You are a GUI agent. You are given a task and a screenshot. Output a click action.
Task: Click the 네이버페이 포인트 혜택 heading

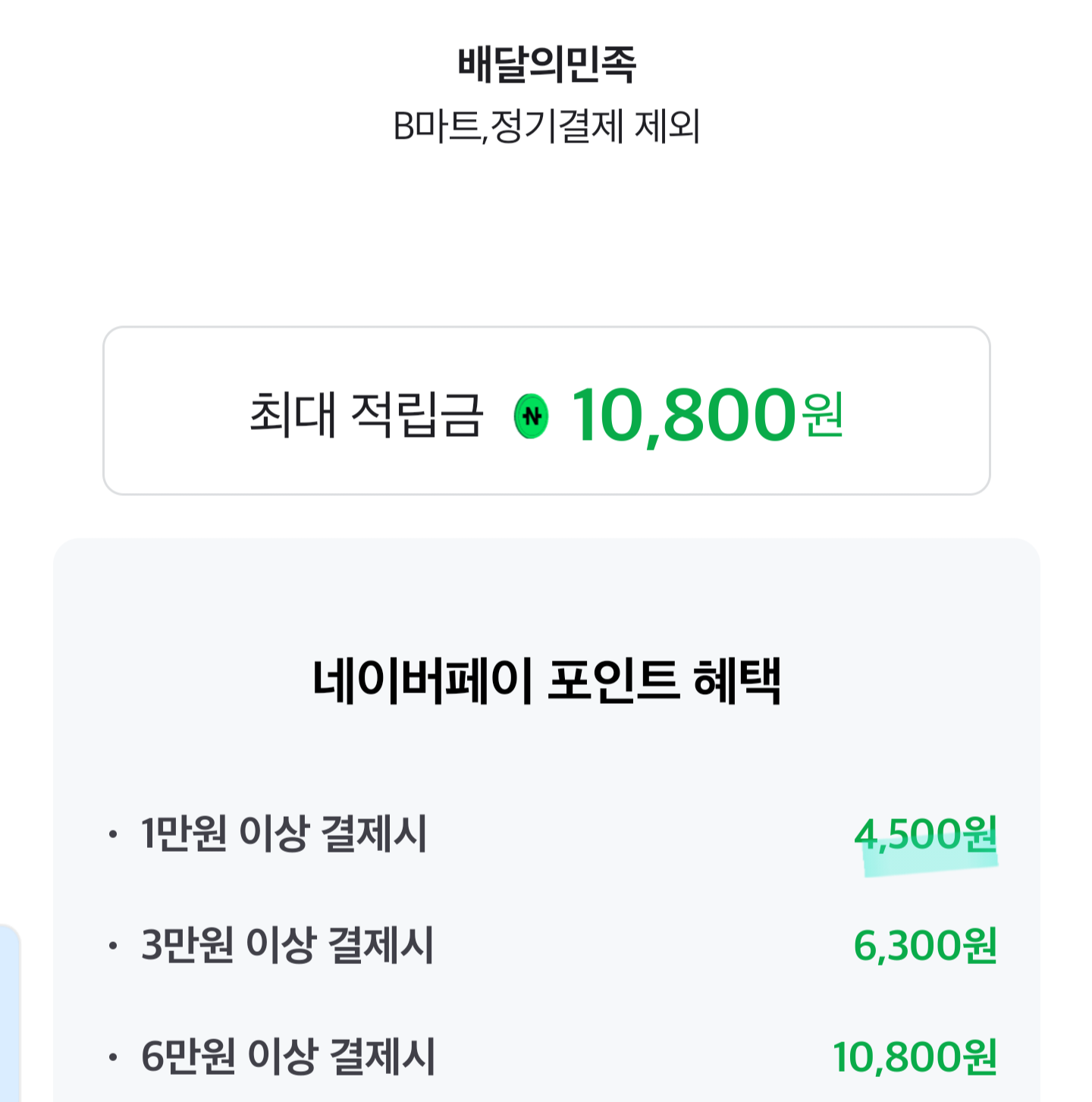pos(546,680)
